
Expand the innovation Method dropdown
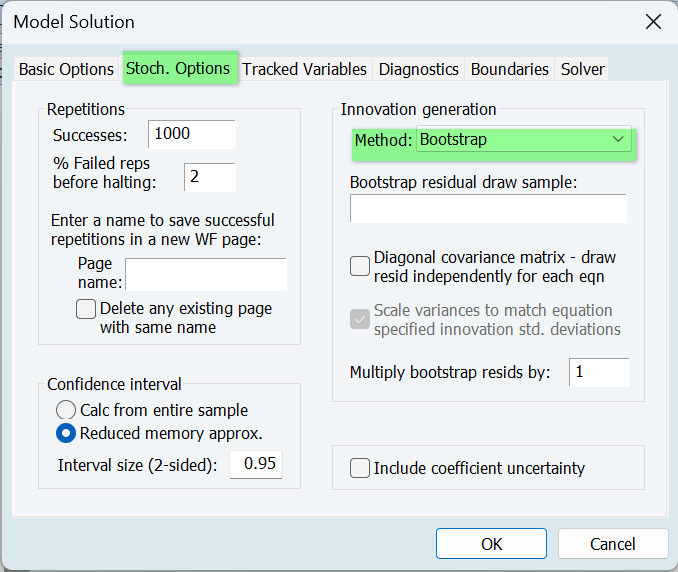[523, 140]
